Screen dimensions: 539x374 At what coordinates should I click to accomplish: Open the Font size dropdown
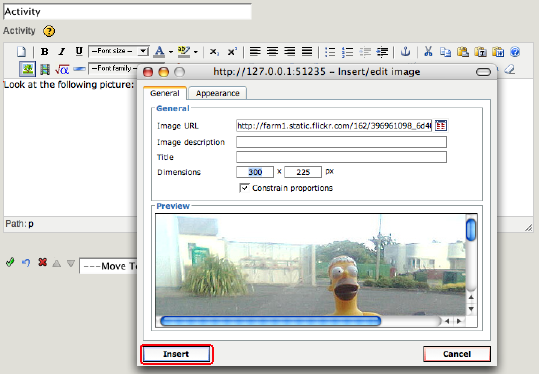[119, 51]
